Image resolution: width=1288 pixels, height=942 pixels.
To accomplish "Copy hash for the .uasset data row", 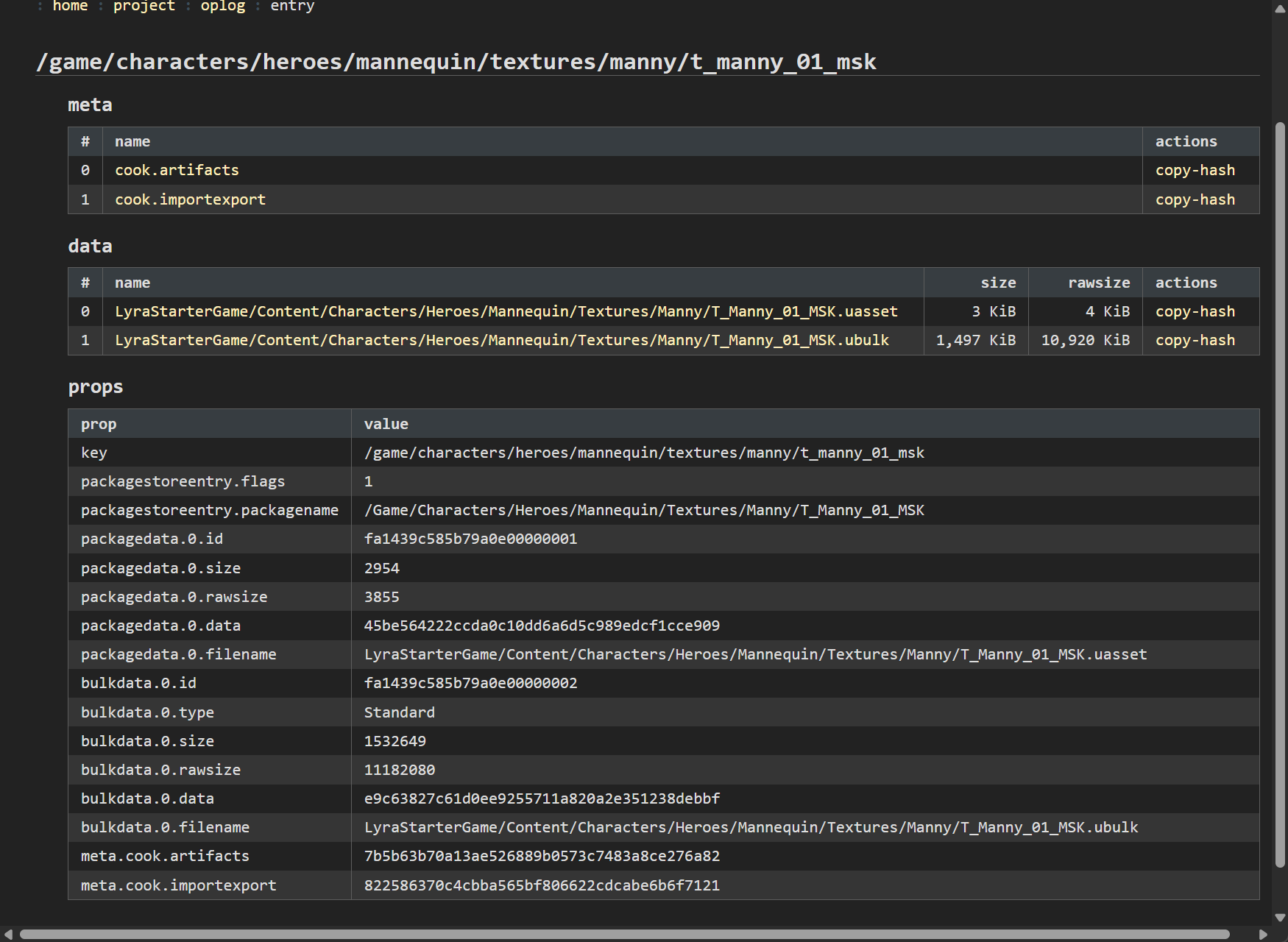I will 1195,311.
